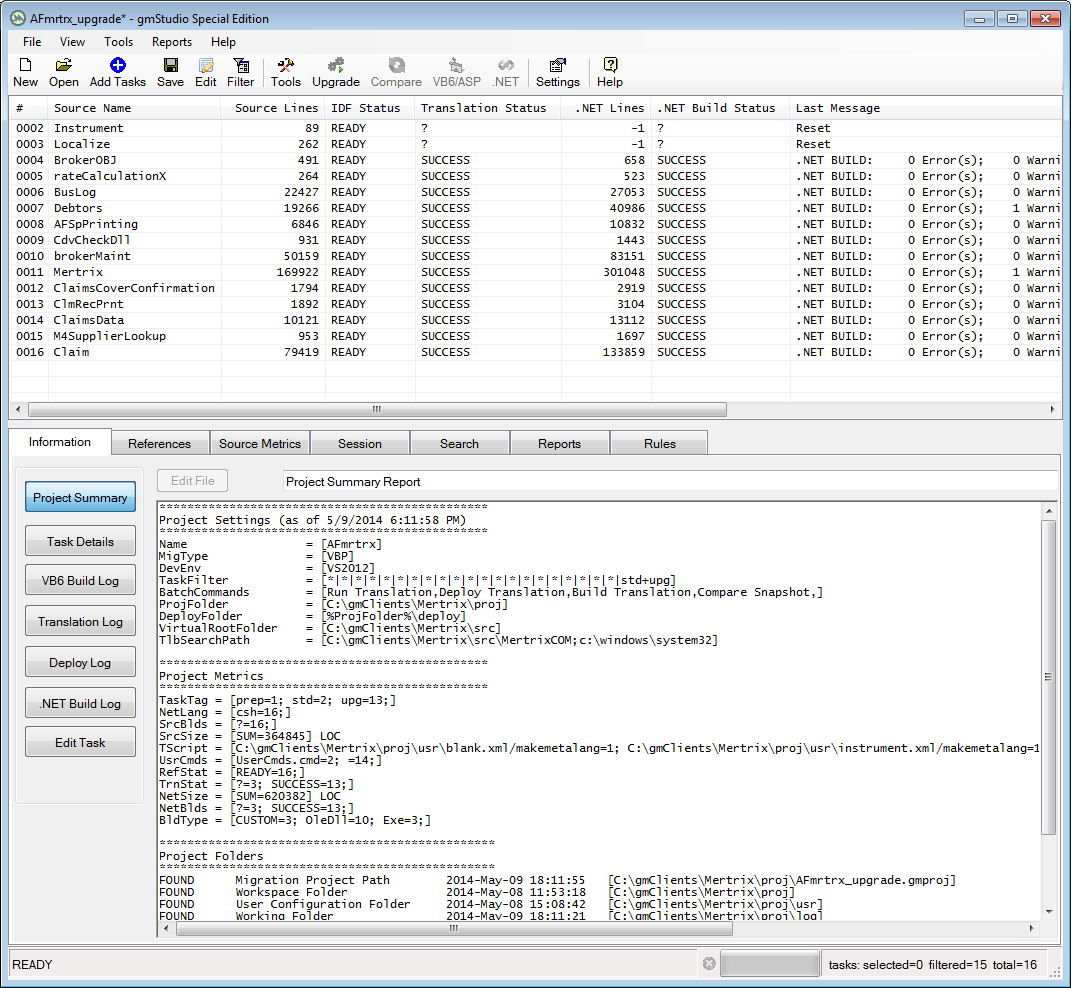Open the Reports menu in the menu bar
The height and width of the screenshot is (988, 1071).
click(172, 42)
